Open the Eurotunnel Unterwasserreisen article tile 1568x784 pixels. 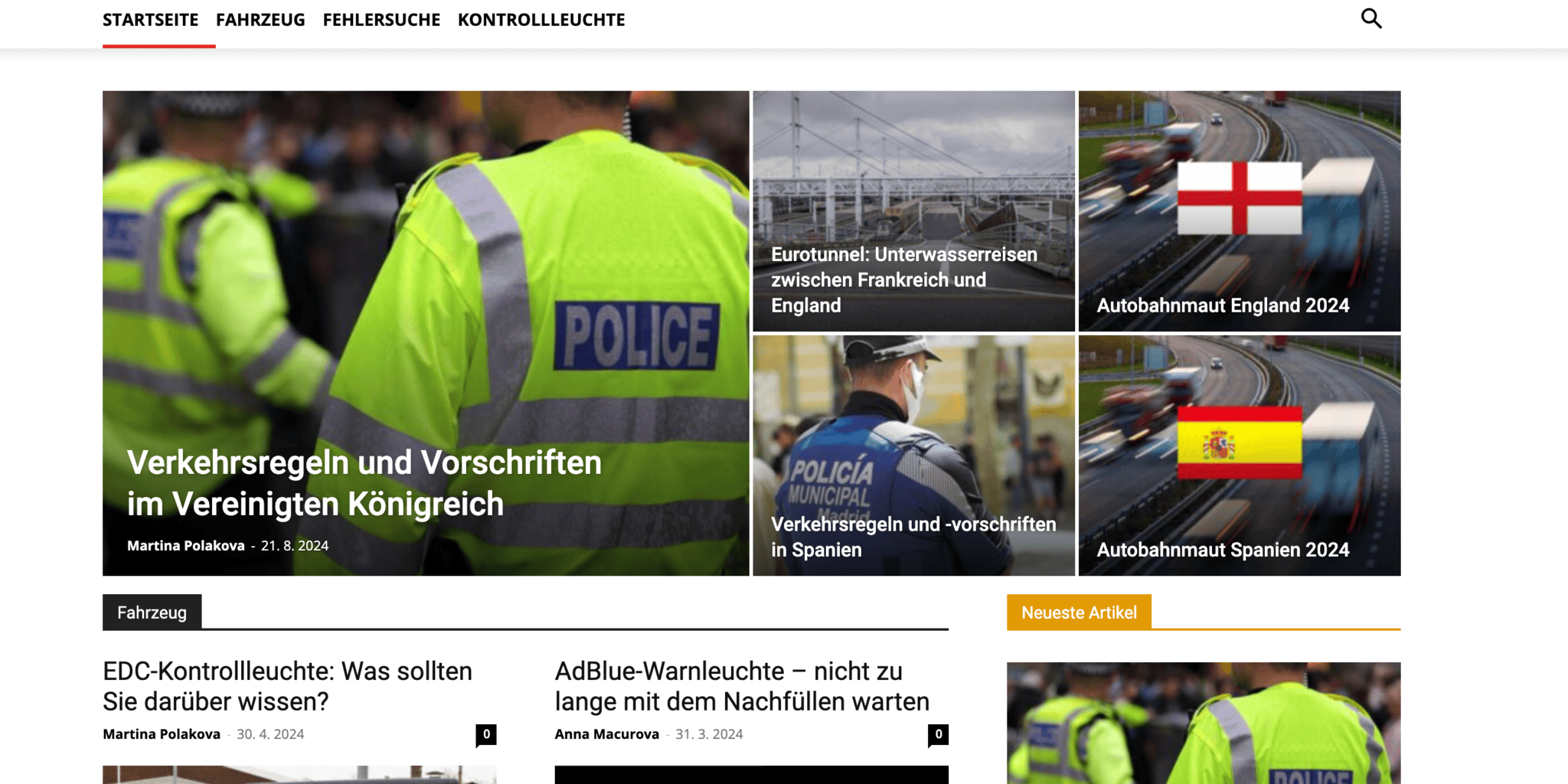click(913, 211)
